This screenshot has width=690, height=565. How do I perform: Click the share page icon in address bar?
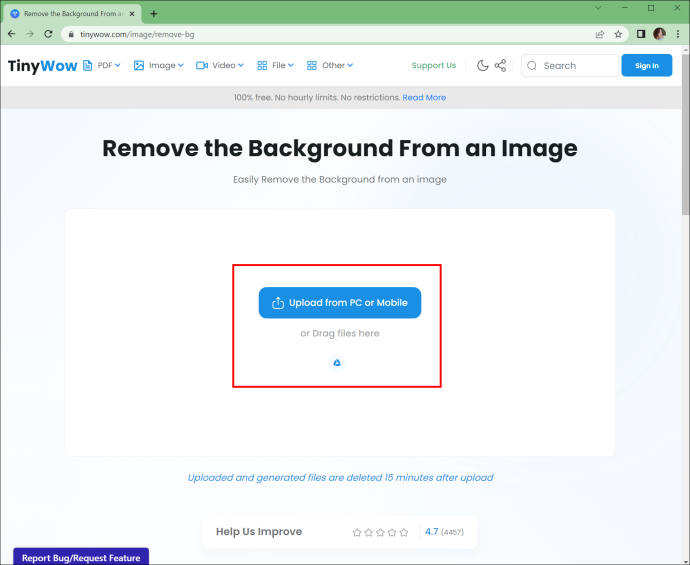[599, 34]
